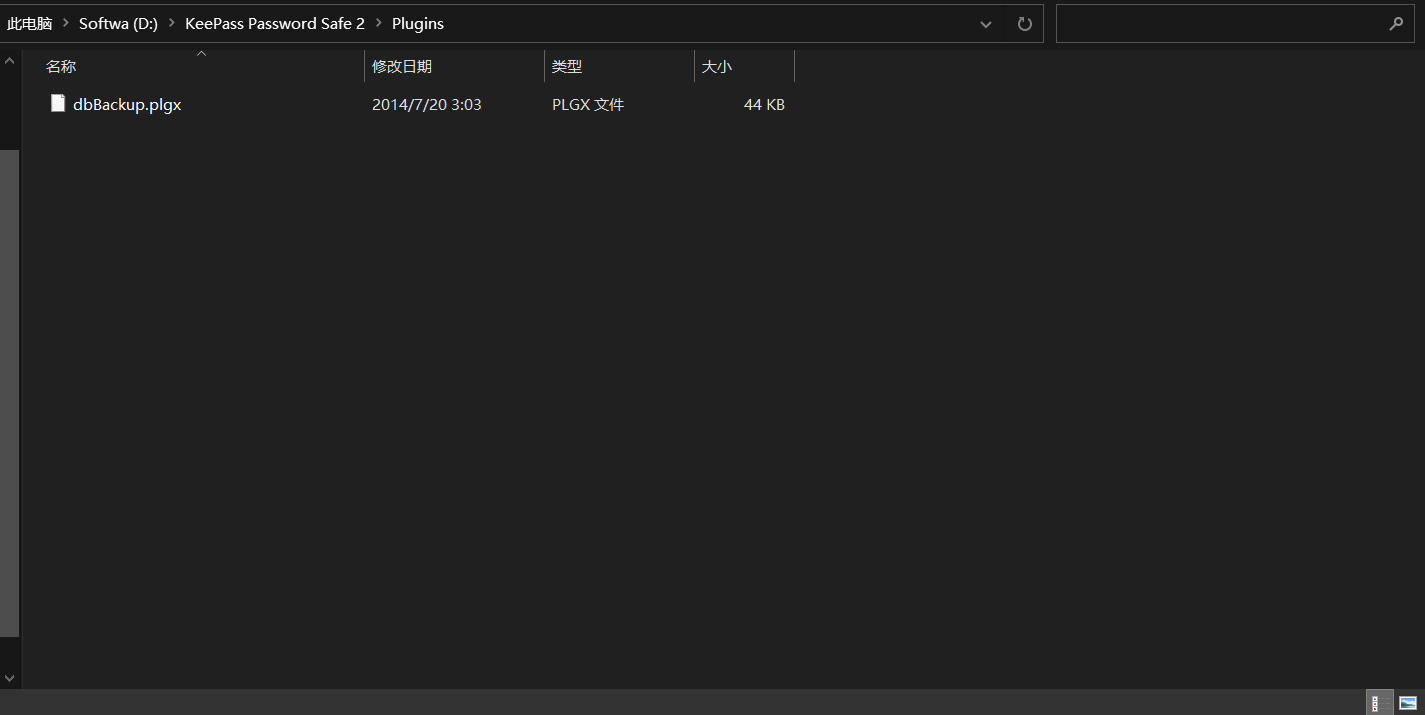The height and width of the screenshot is (715, 1425).
Task: Expand chevron after Softwa (D:) breadcrumb
Action: click(172, 24)
